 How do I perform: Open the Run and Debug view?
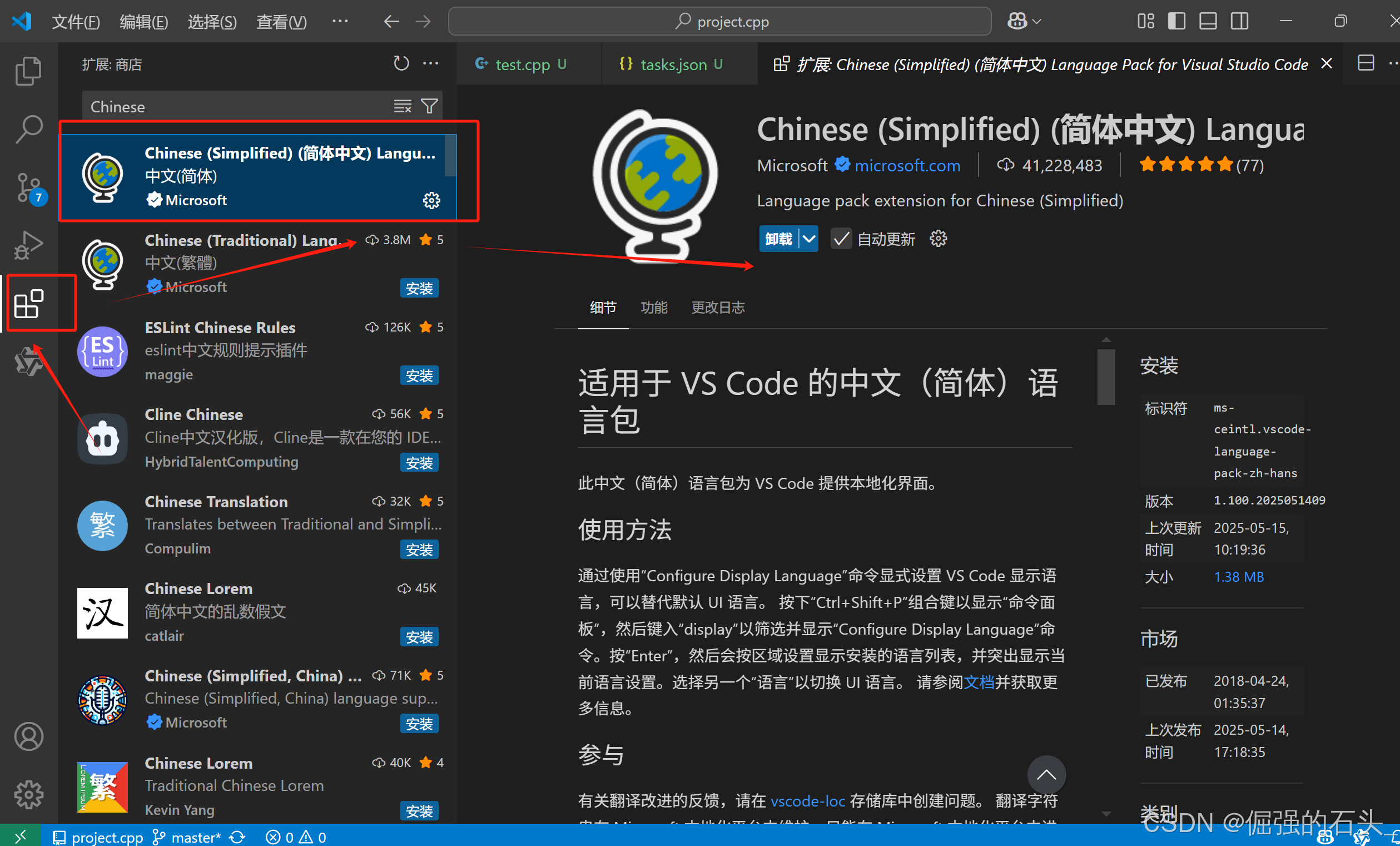pyautogui.click(x=28, y=246)
